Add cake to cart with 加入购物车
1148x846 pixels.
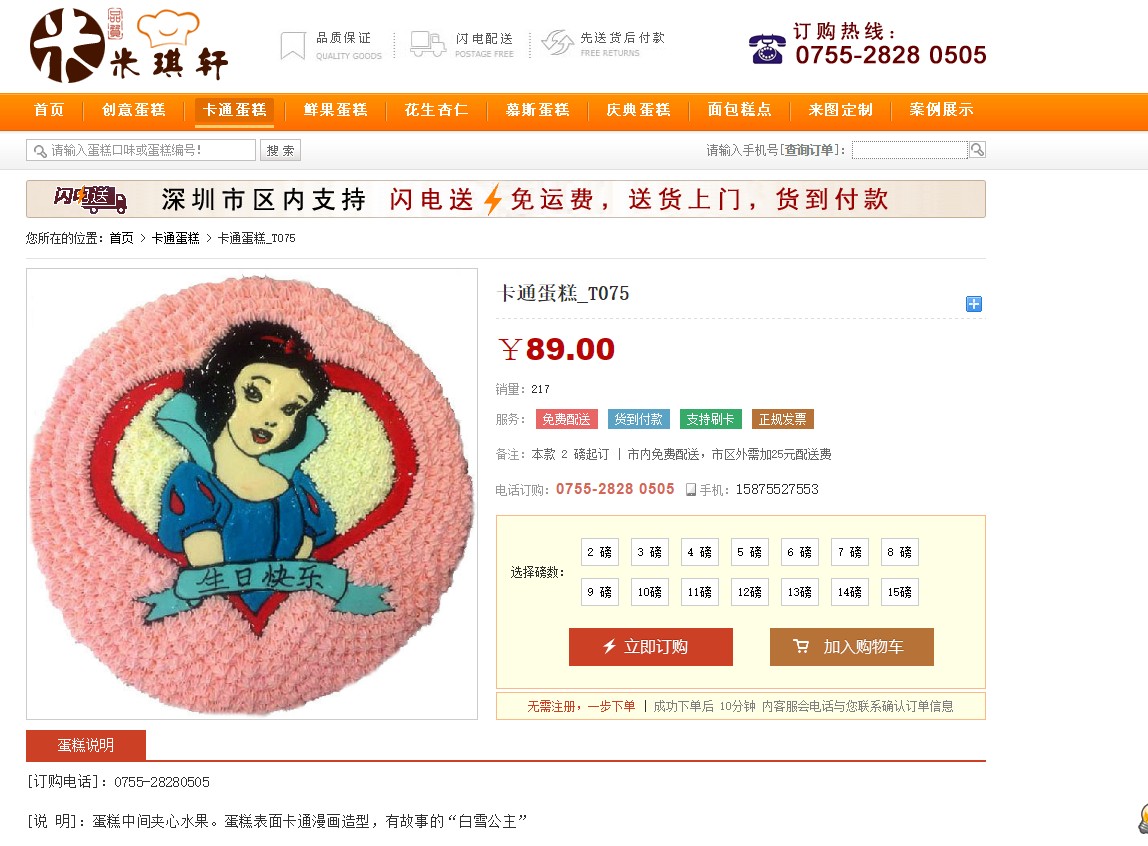[x=851, y=647]
